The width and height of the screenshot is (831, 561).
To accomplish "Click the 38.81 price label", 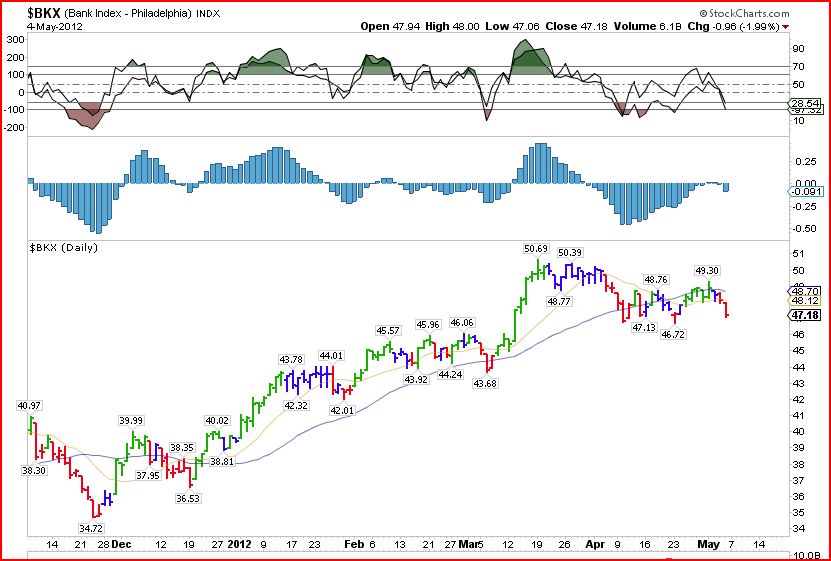I will tap(222, 461).
